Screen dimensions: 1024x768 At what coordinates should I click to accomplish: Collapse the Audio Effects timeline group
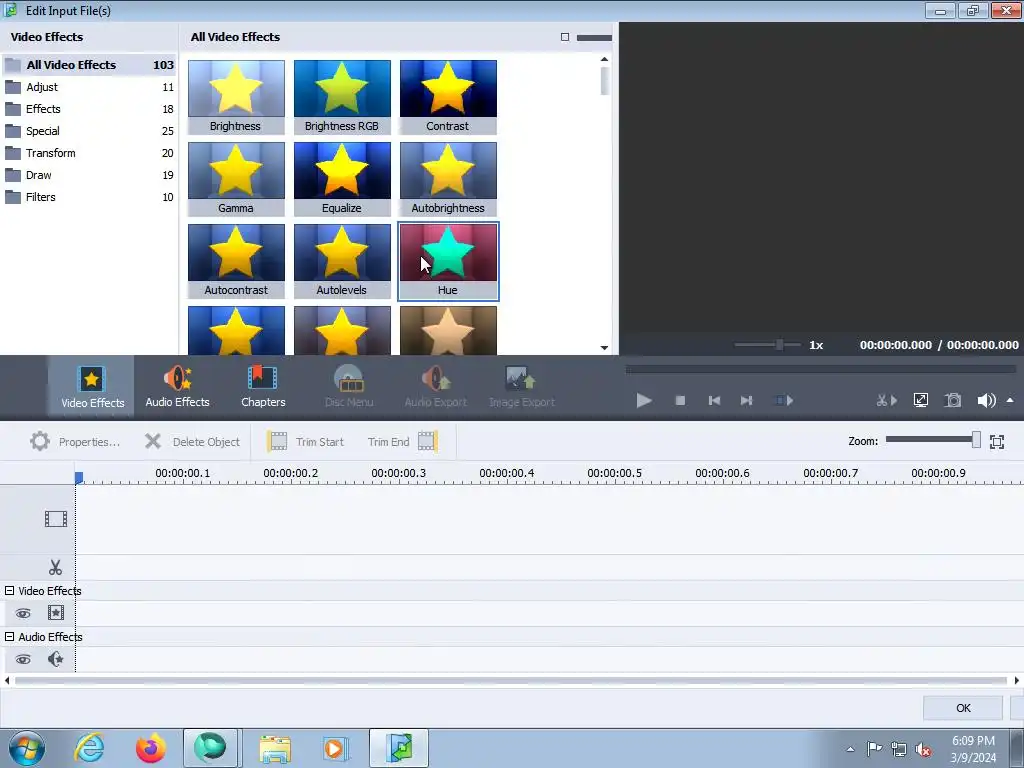coord(9,636)
